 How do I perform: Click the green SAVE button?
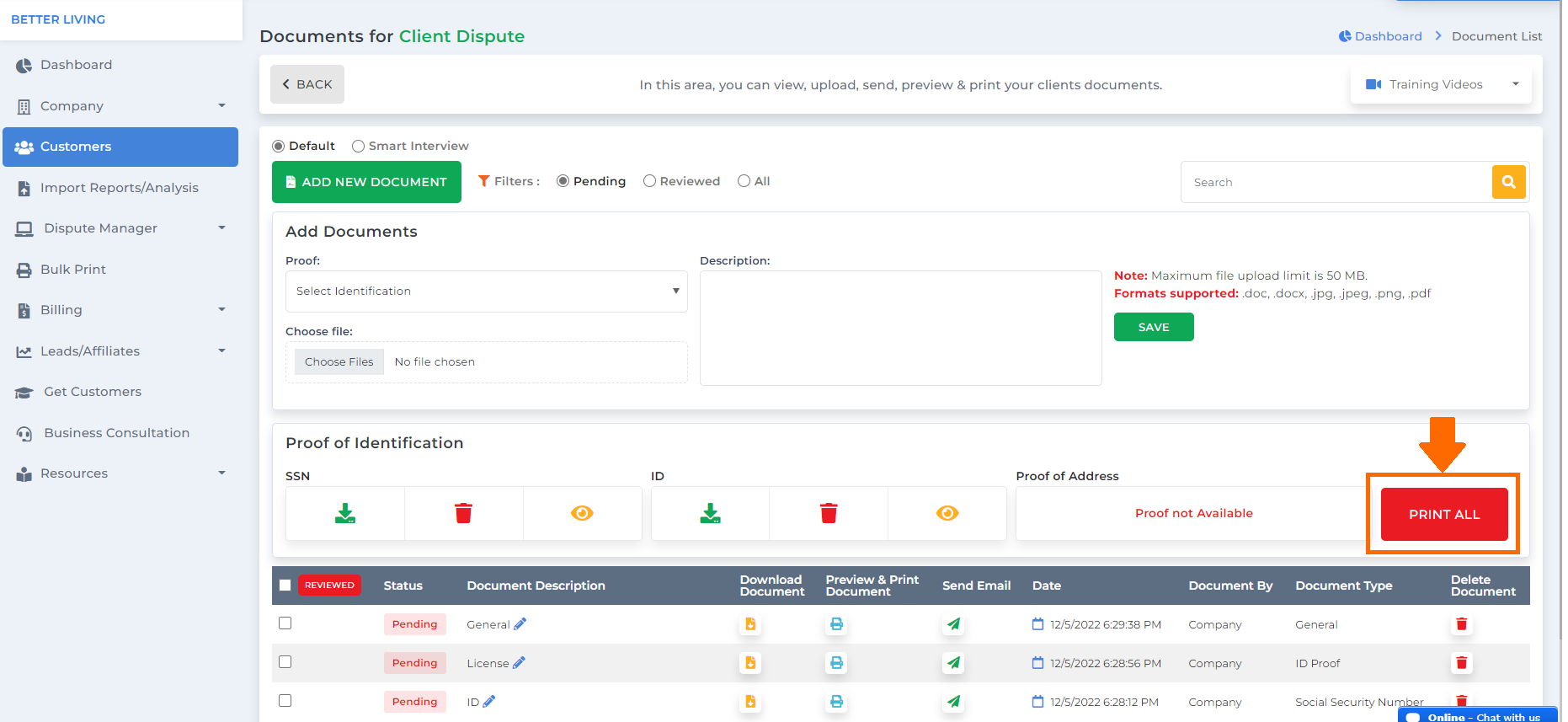(1154, 327)
